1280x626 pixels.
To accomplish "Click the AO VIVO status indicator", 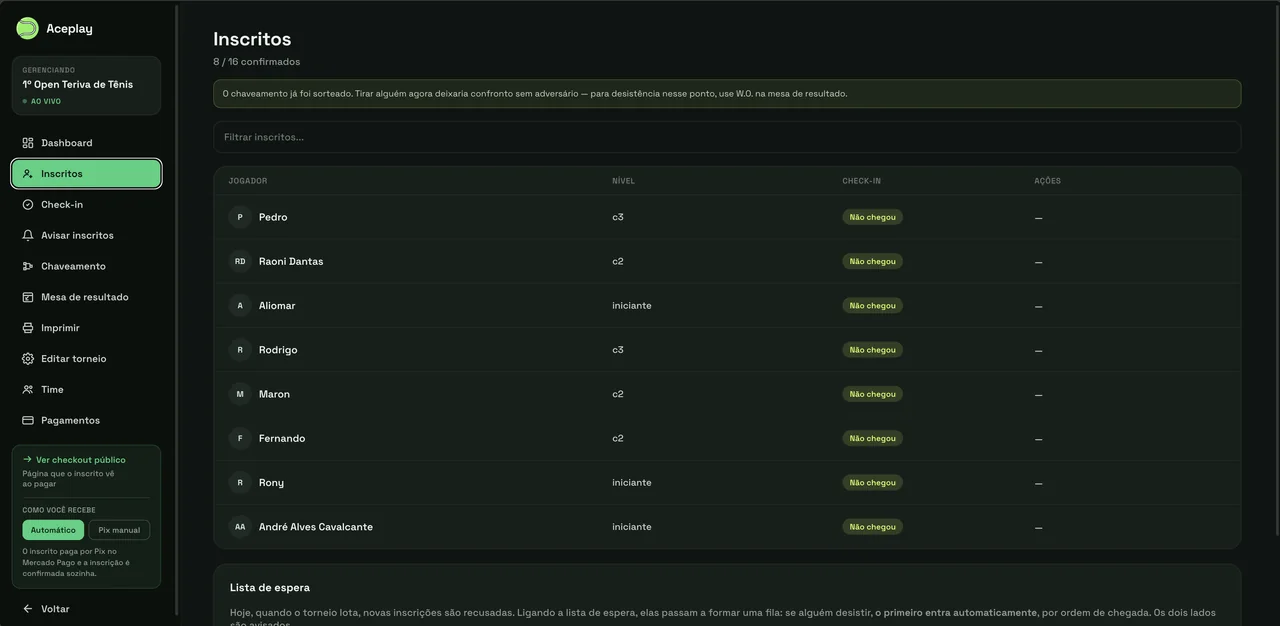I will coord(43,101).
